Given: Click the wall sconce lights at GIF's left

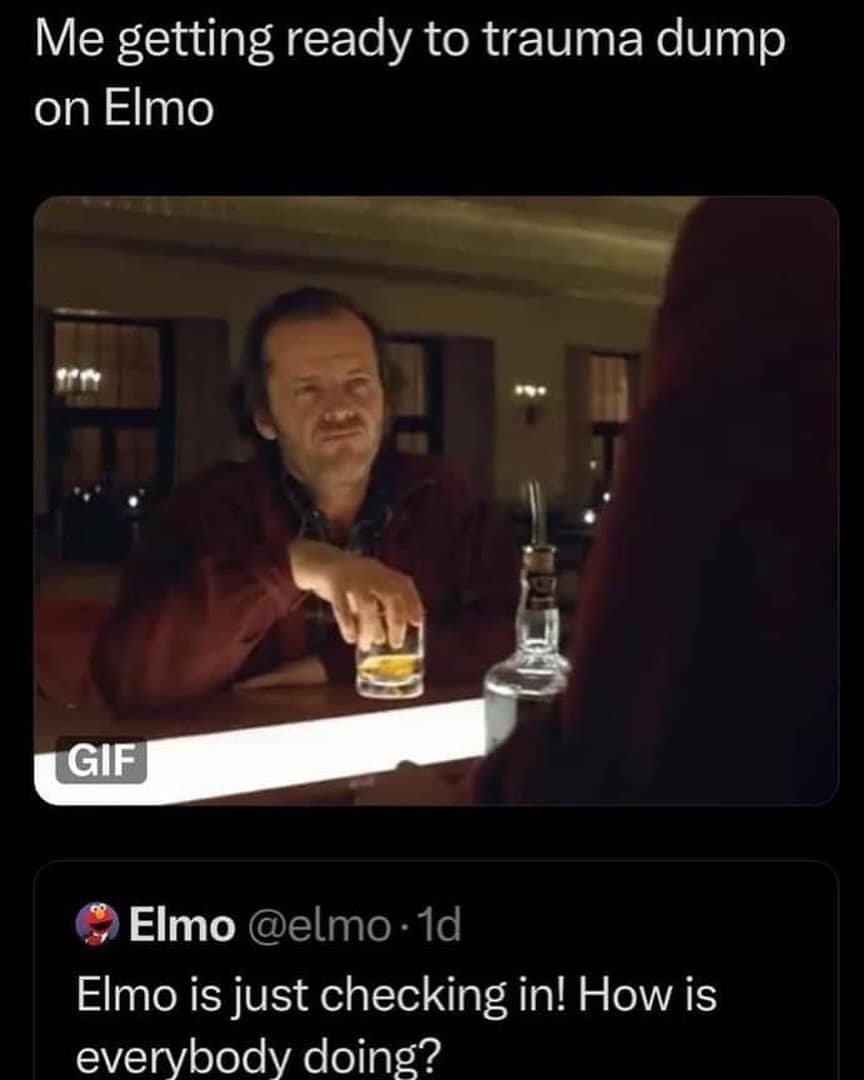Looking at the screenshot, I should click(79, 378).
